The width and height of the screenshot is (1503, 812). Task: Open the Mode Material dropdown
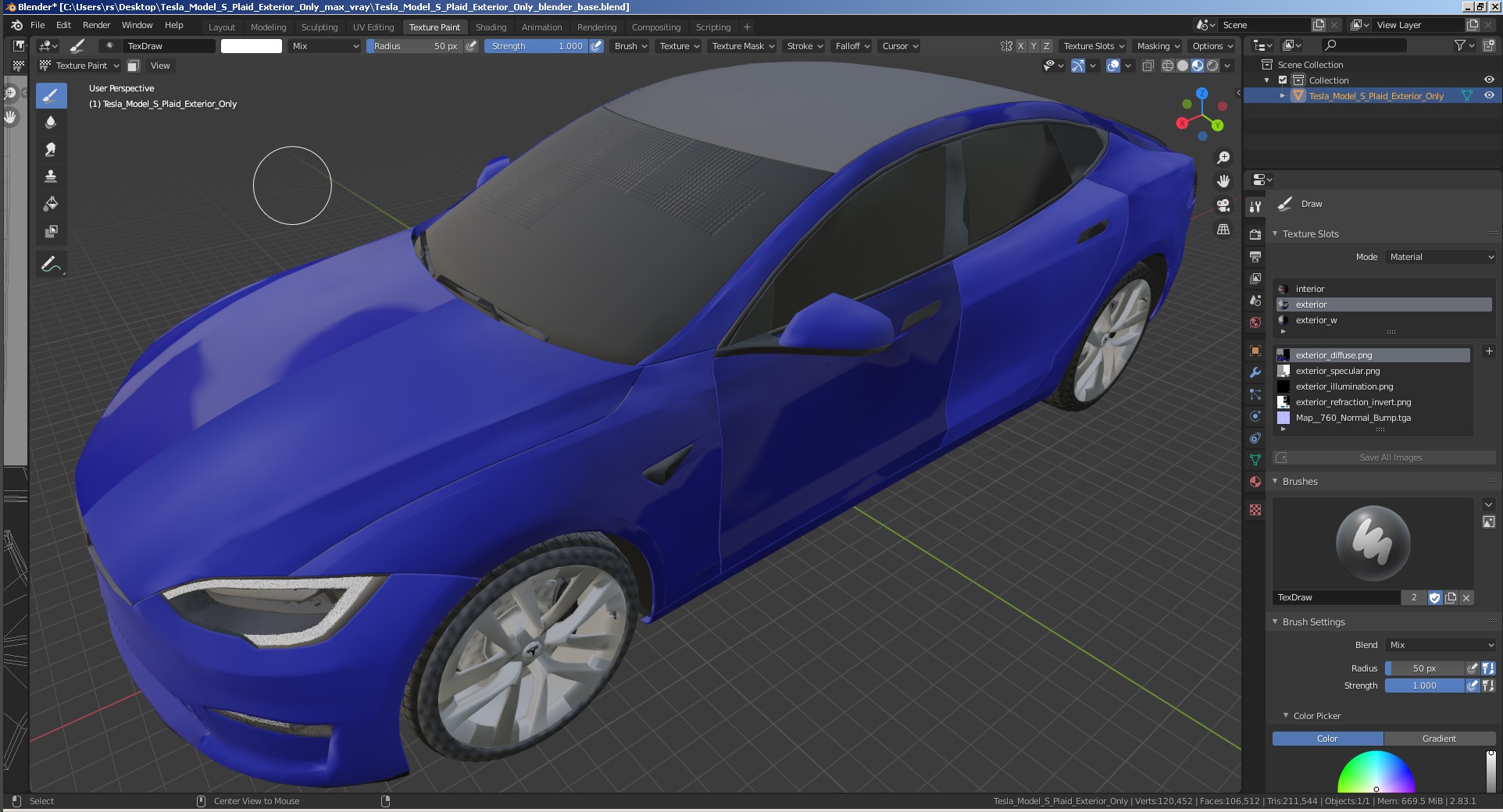1441,257
